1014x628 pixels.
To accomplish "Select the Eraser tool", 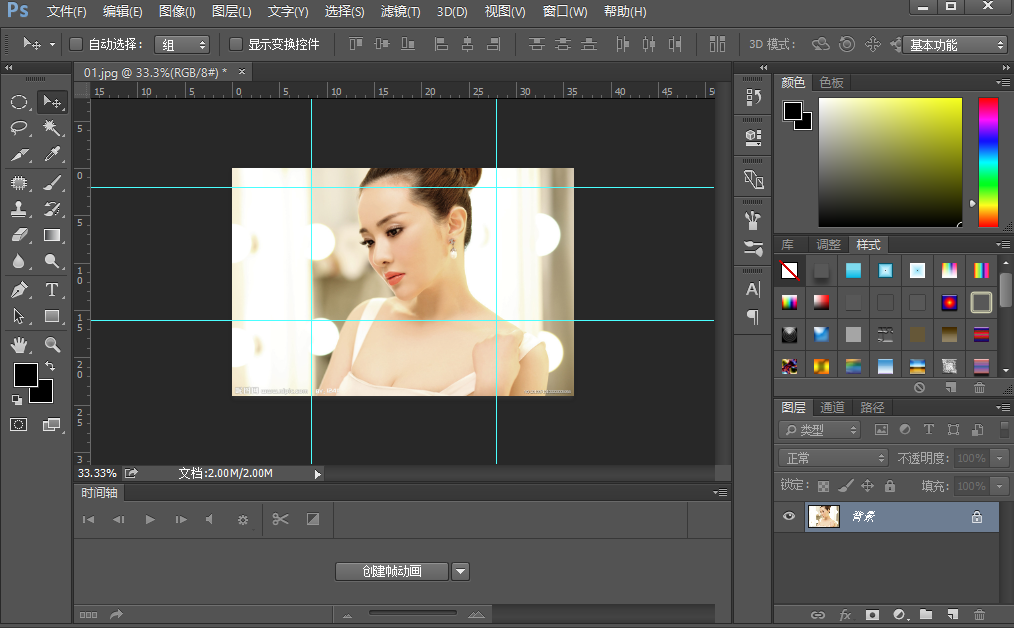I will pyautogui.click(x=19, y=235).
